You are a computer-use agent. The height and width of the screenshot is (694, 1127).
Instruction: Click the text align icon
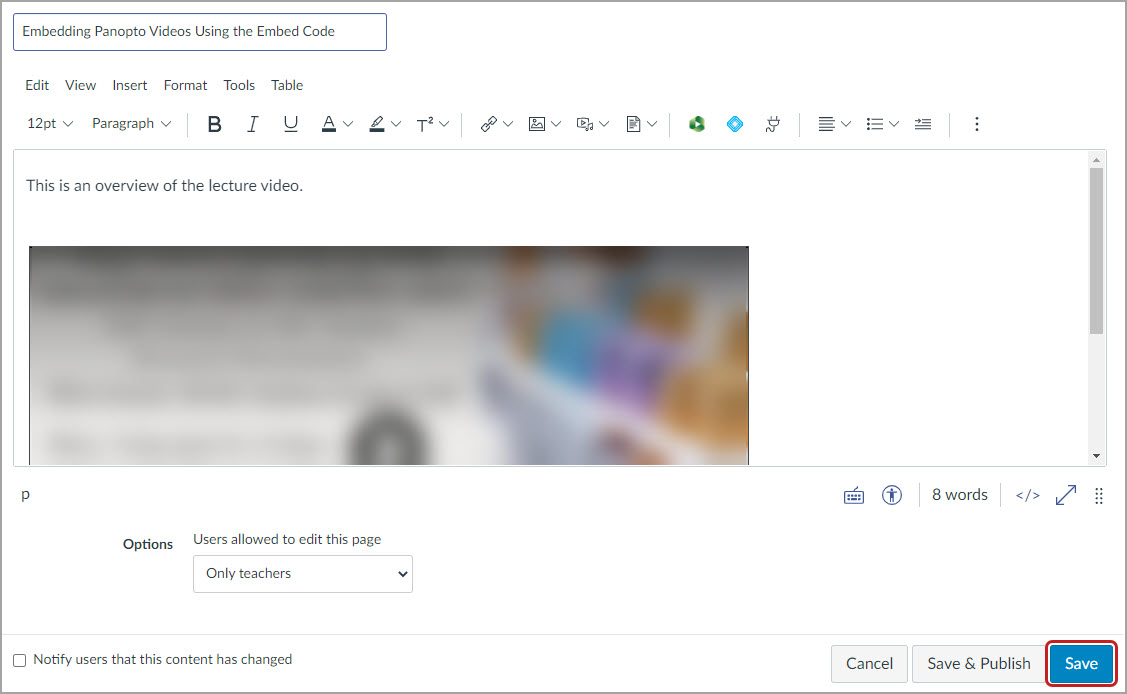point(826,124)
